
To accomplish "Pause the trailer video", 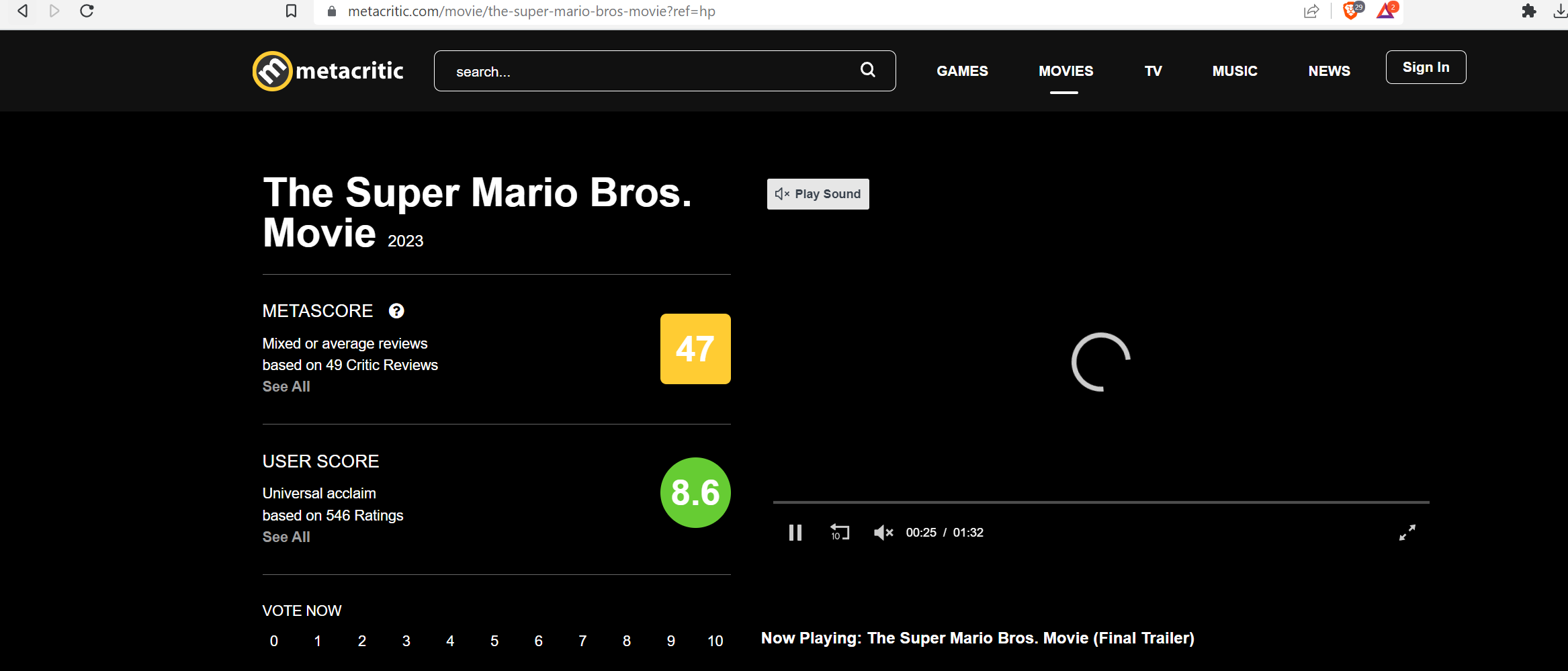I will coord(795,533).
